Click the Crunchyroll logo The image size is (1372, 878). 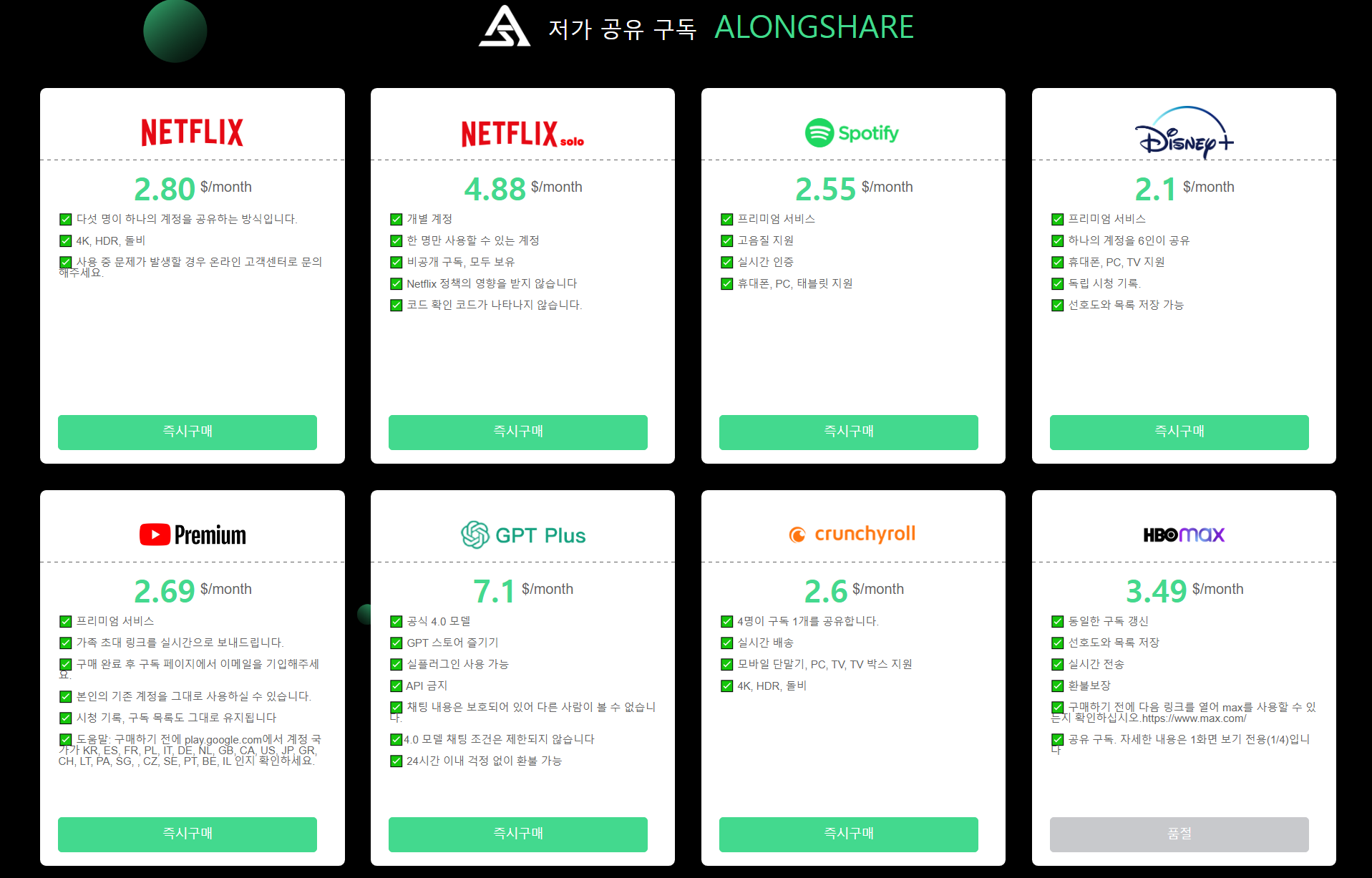pyautogui.click(x=852, y=534)
